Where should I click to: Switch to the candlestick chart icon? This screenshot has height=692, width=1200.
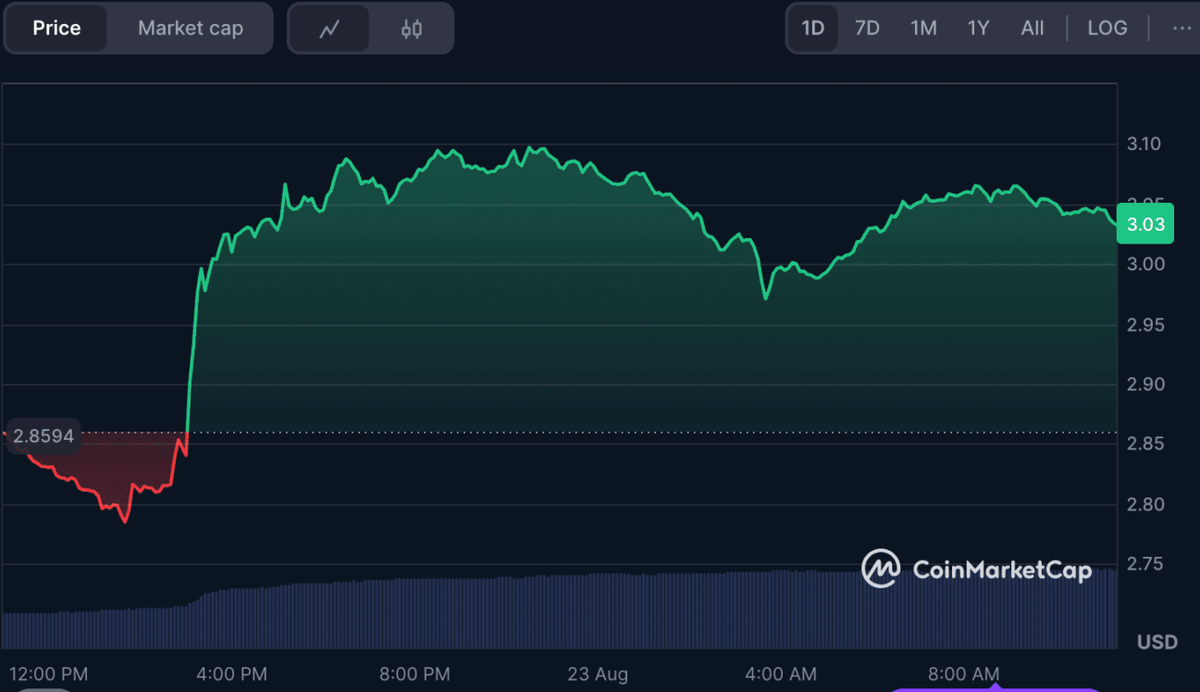click(413, 28)
